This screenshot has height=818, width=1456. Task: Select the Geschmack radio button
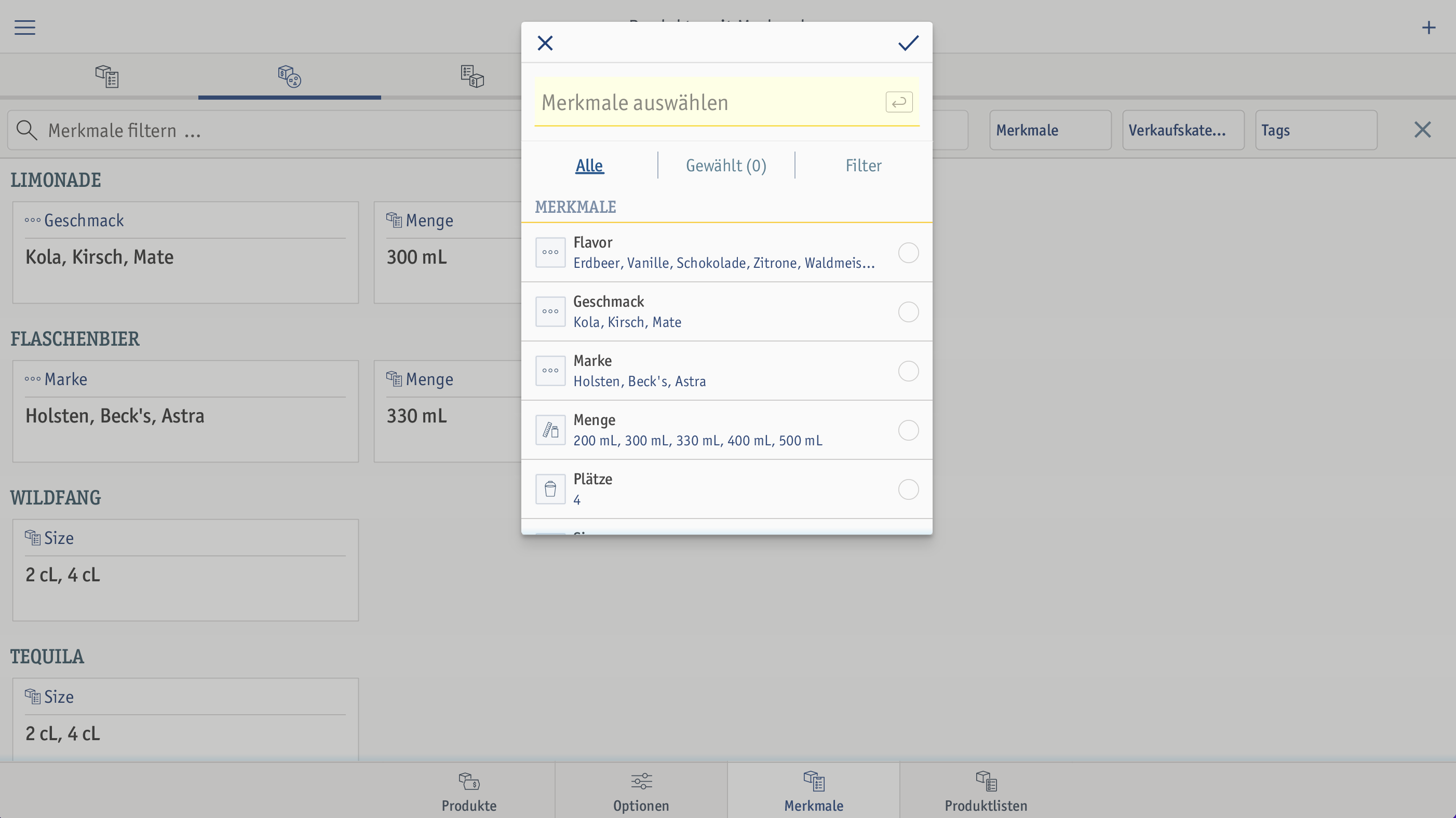coord(908,312)
